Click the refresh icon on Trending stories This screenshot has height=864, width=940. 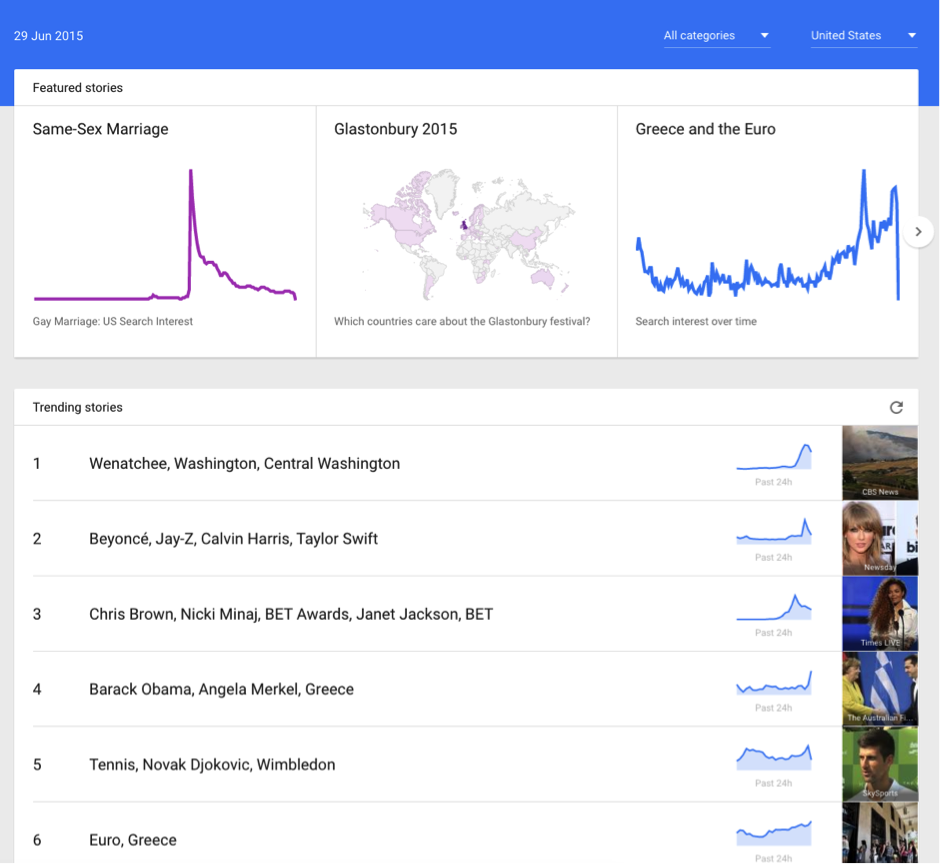pos(896,407)
